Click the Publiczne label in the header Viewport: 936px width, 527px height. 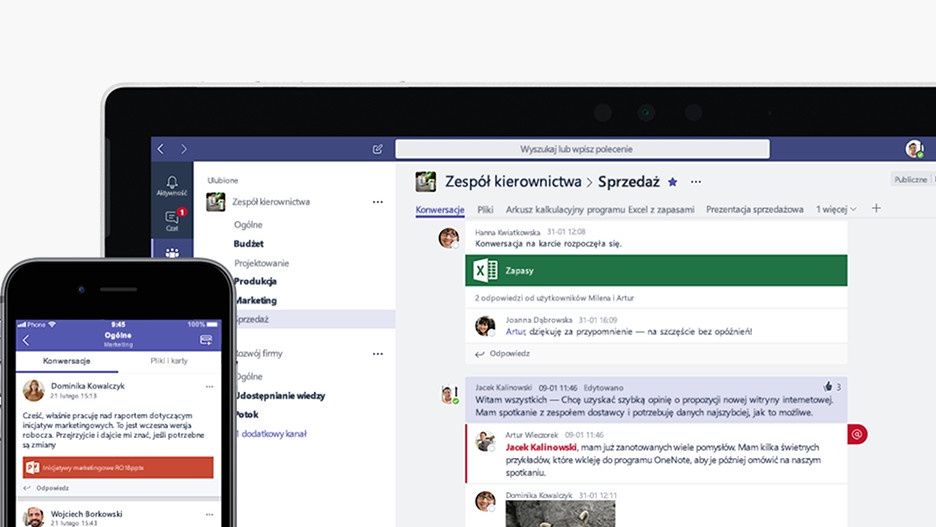(910, 179)
